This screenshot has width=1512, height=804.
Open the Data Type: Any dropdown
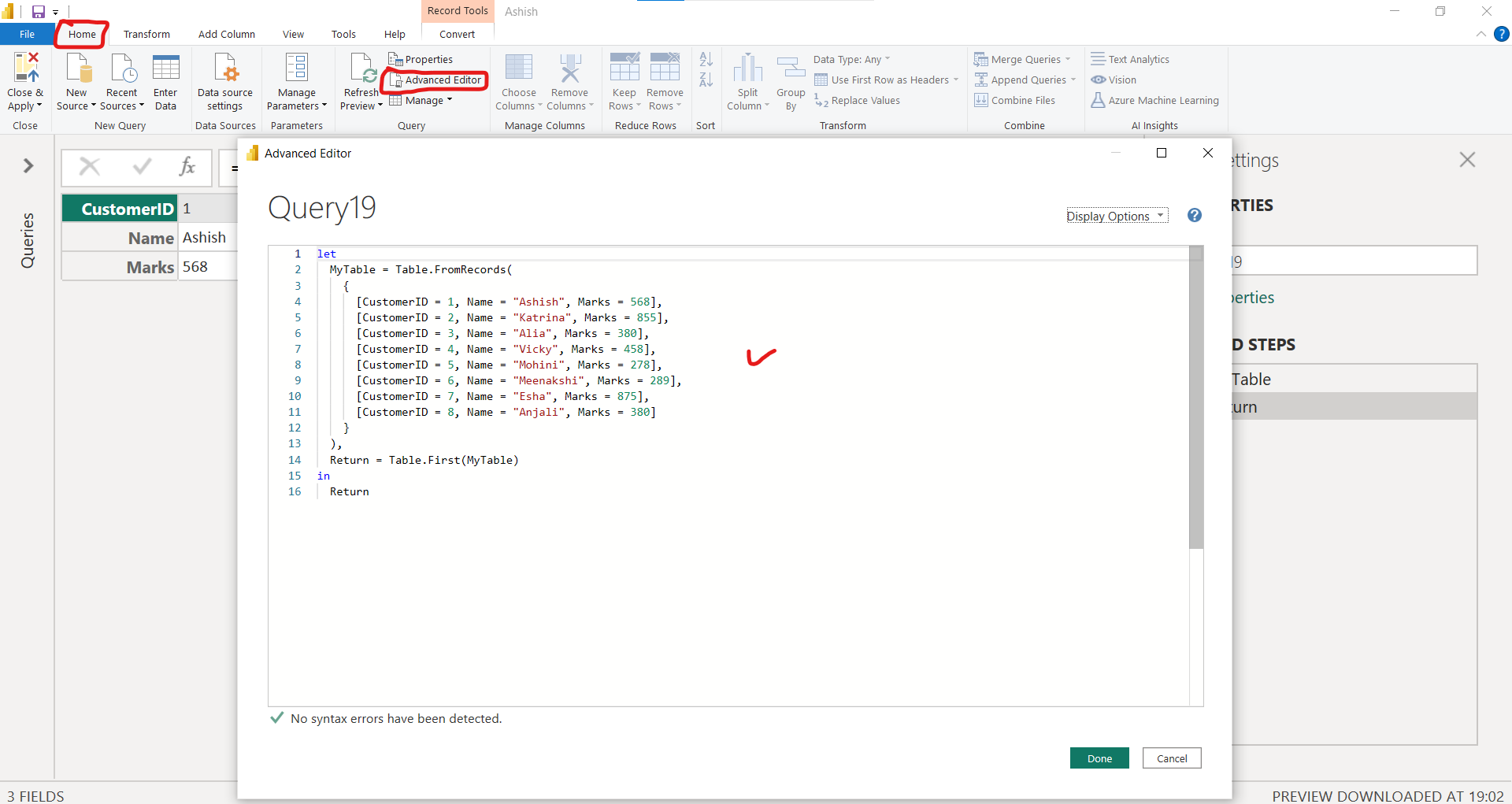(850, 58)
